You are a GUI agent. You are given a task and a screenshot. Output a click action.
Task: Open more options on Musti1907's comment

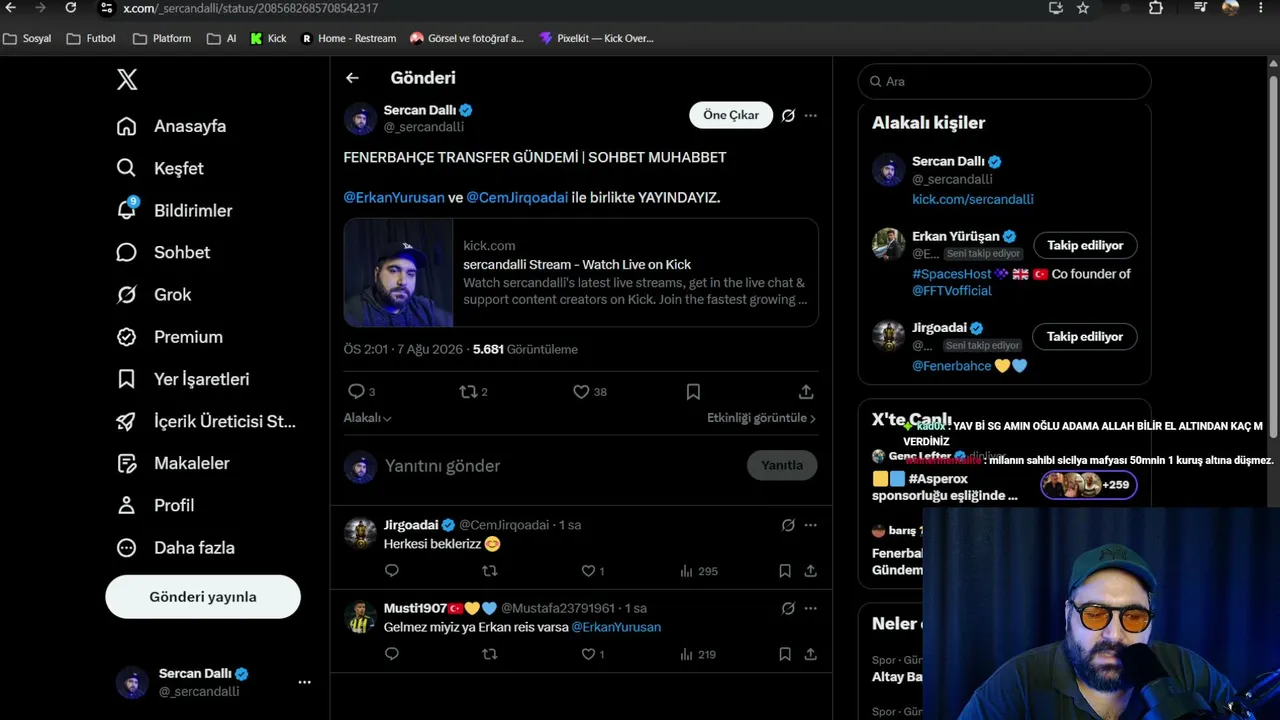(811, 608)
